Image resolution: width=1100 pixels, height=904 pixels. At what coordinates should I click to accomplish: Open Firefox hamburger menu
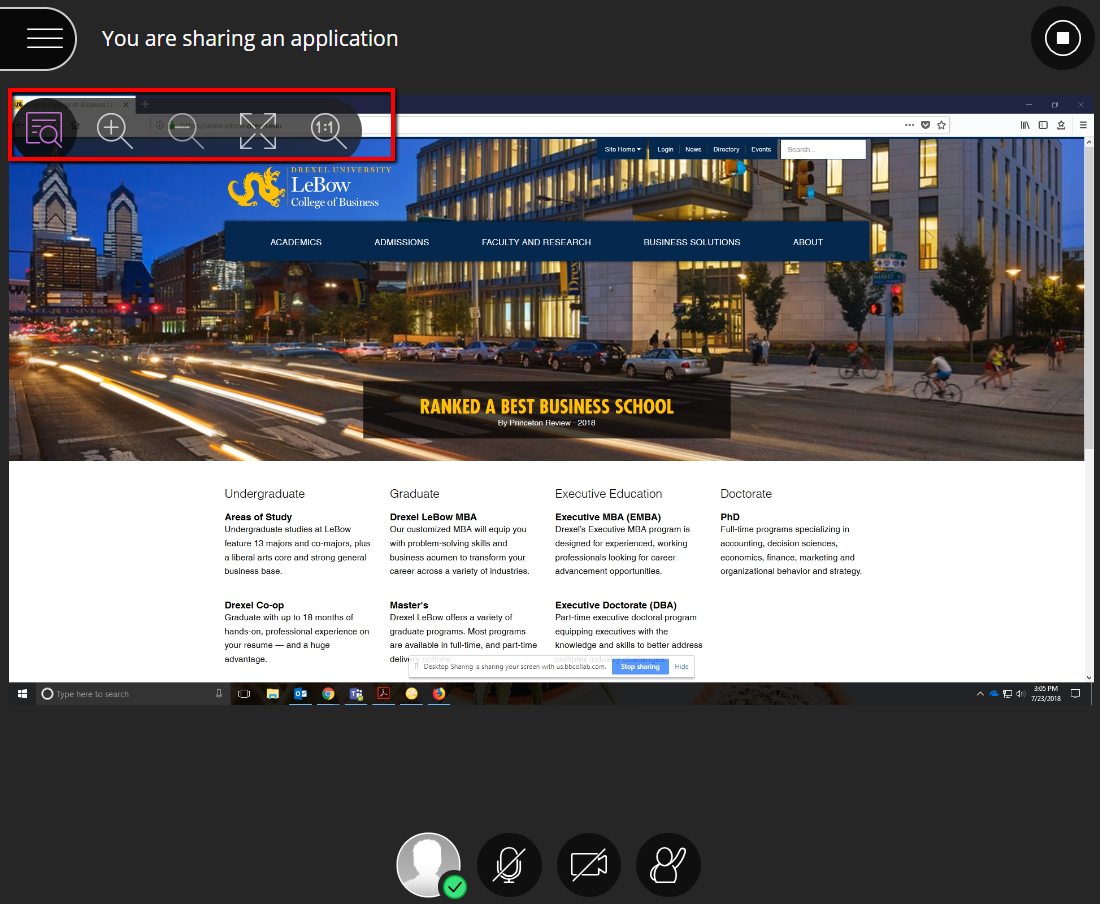click(x=1083, y=125)
